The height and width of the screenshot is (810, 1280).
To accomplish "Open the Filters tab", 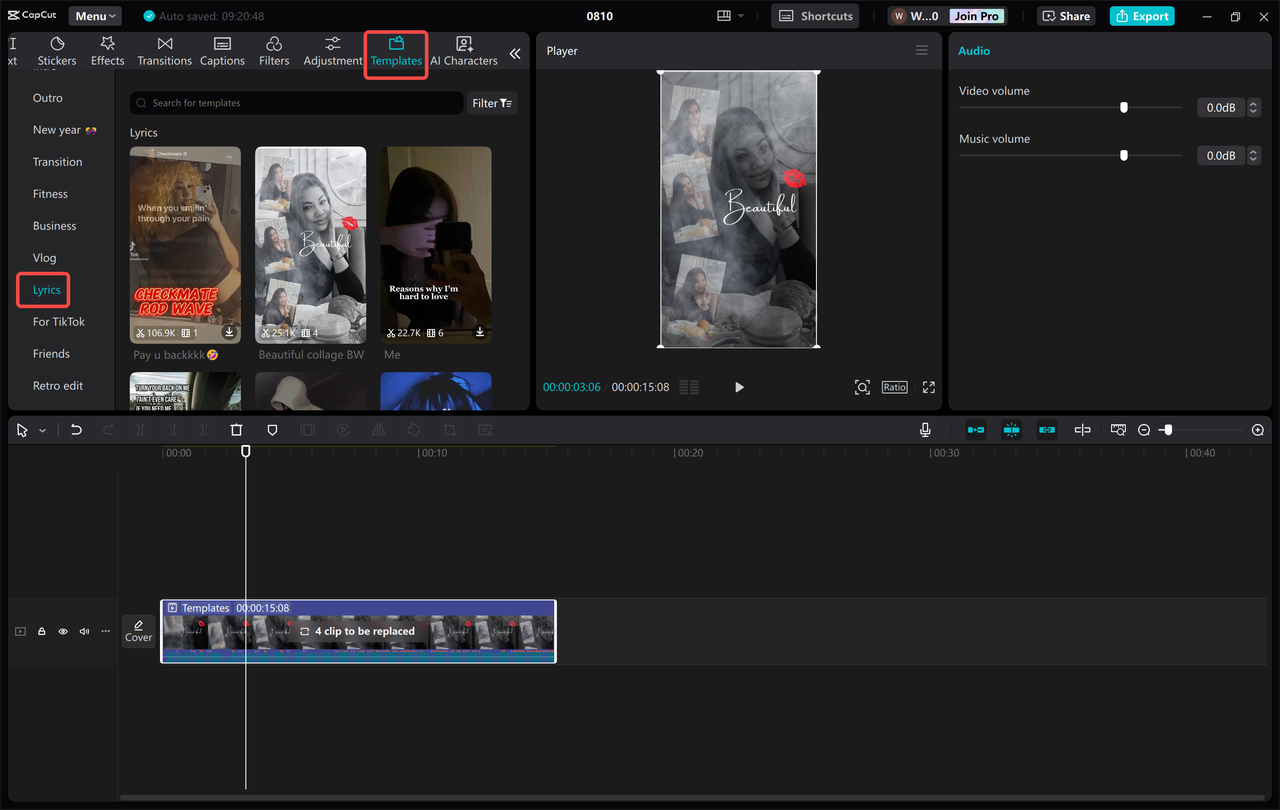I will pyautogui.click(x=274, y=51).
